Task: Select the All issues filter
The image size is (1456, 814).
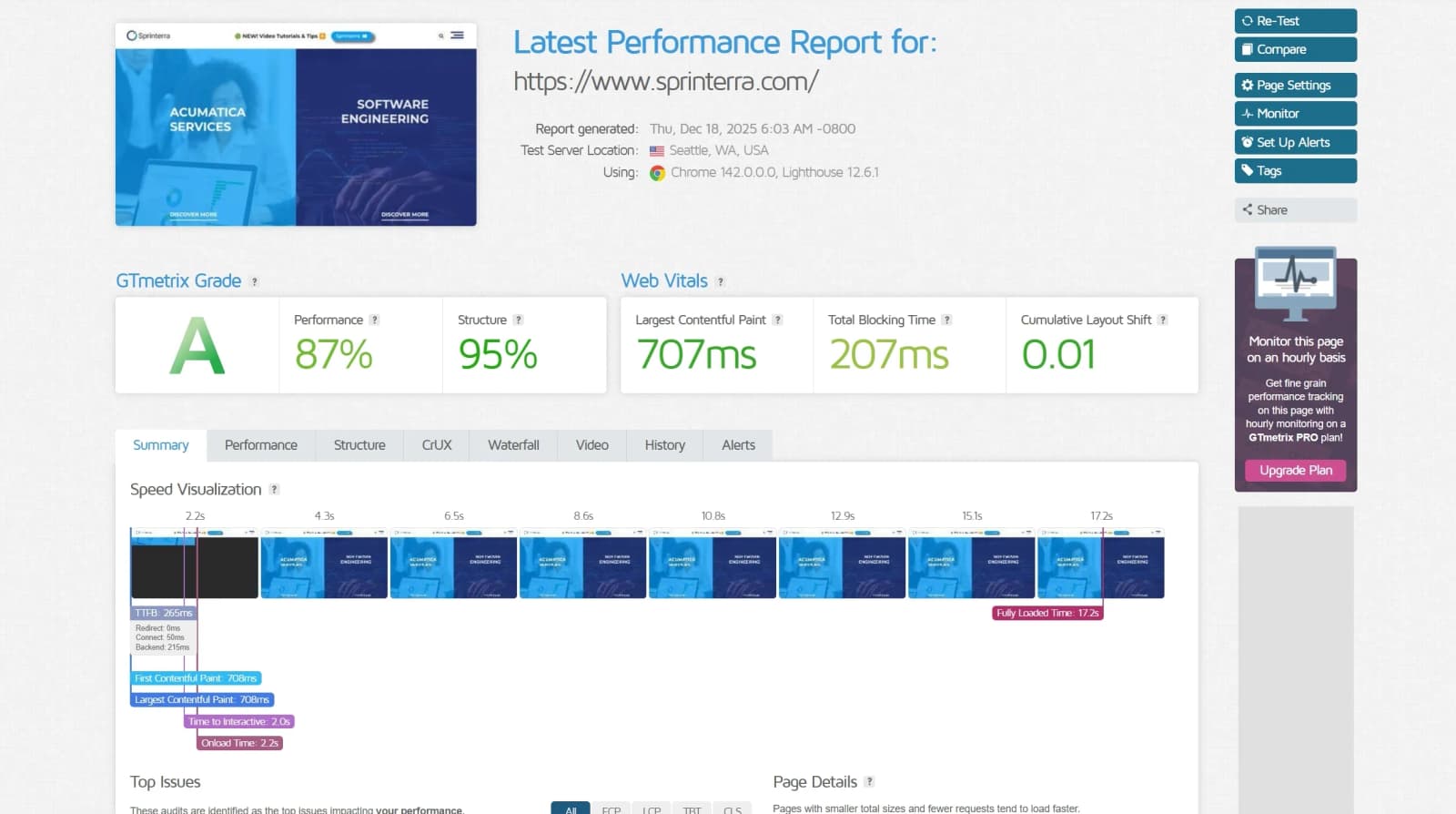Action: click(571, 809)
